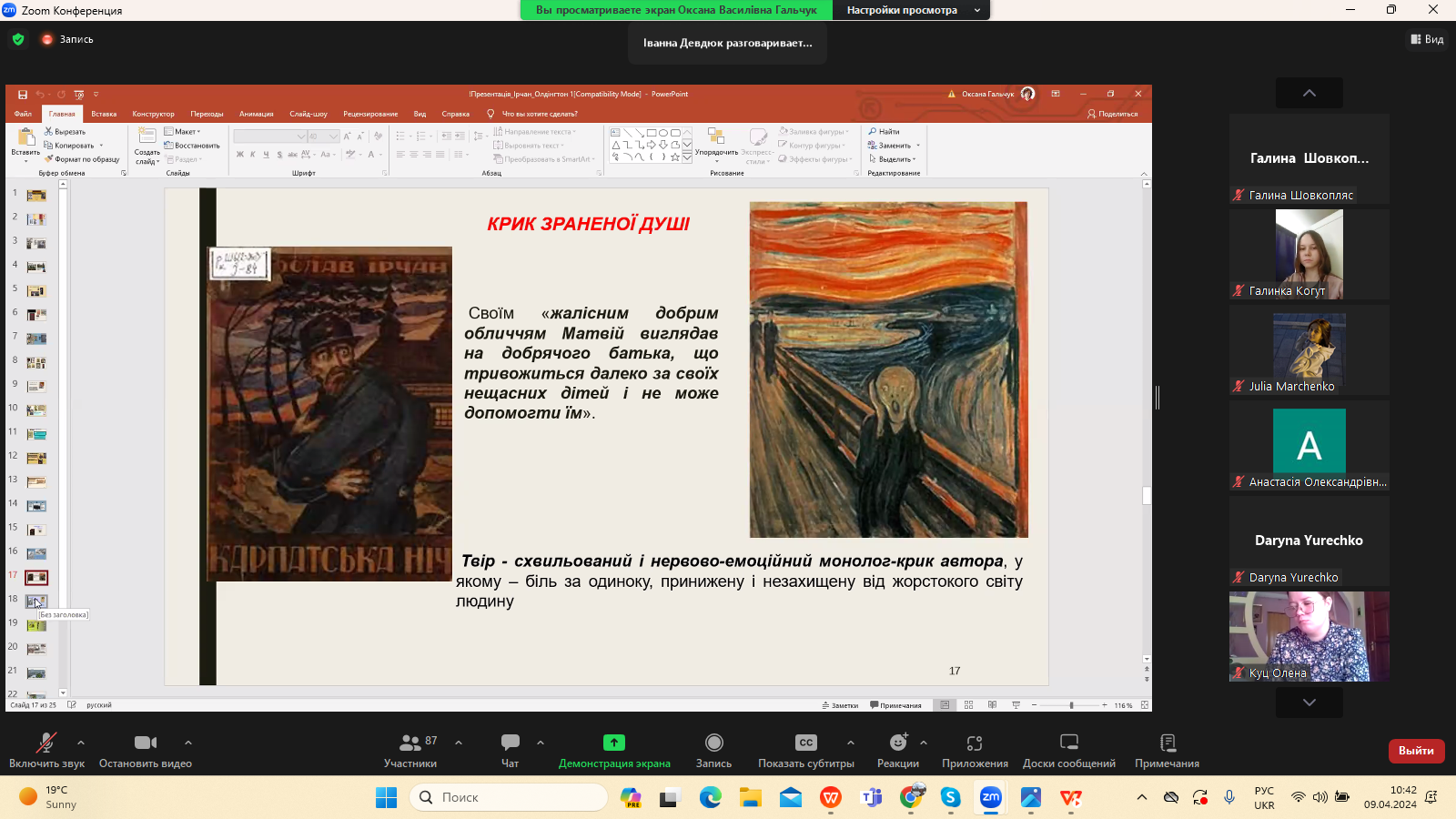Image resolution: width=1456 pixels, height=819 pixels.
Task: Switch to the Animation ribbon tab
Action: (256, 114)
